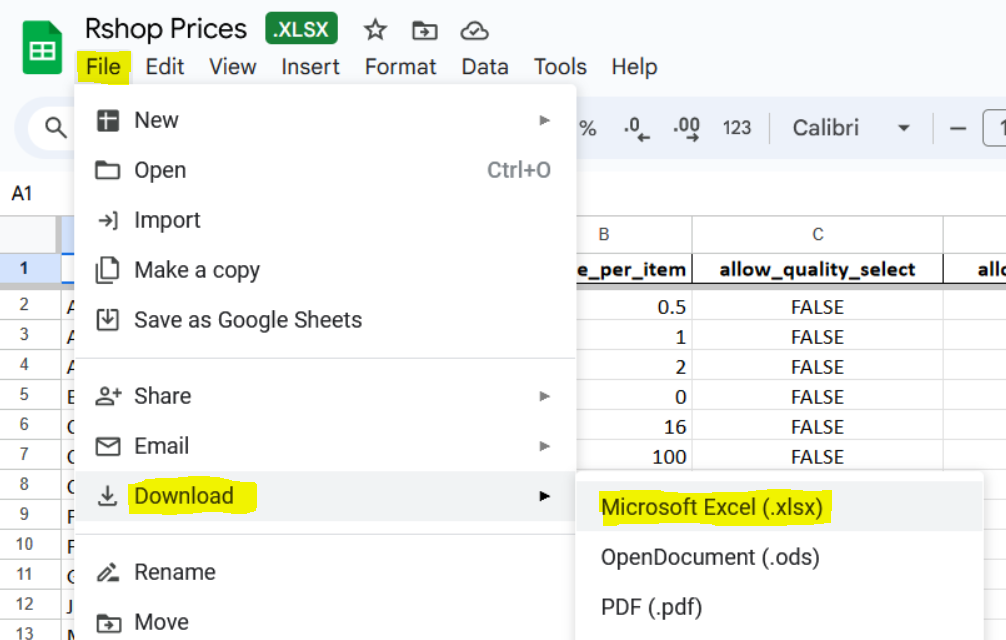The image size is (1006, 640).
Task: Click the Google Sheets home logo
Action: 42,48
